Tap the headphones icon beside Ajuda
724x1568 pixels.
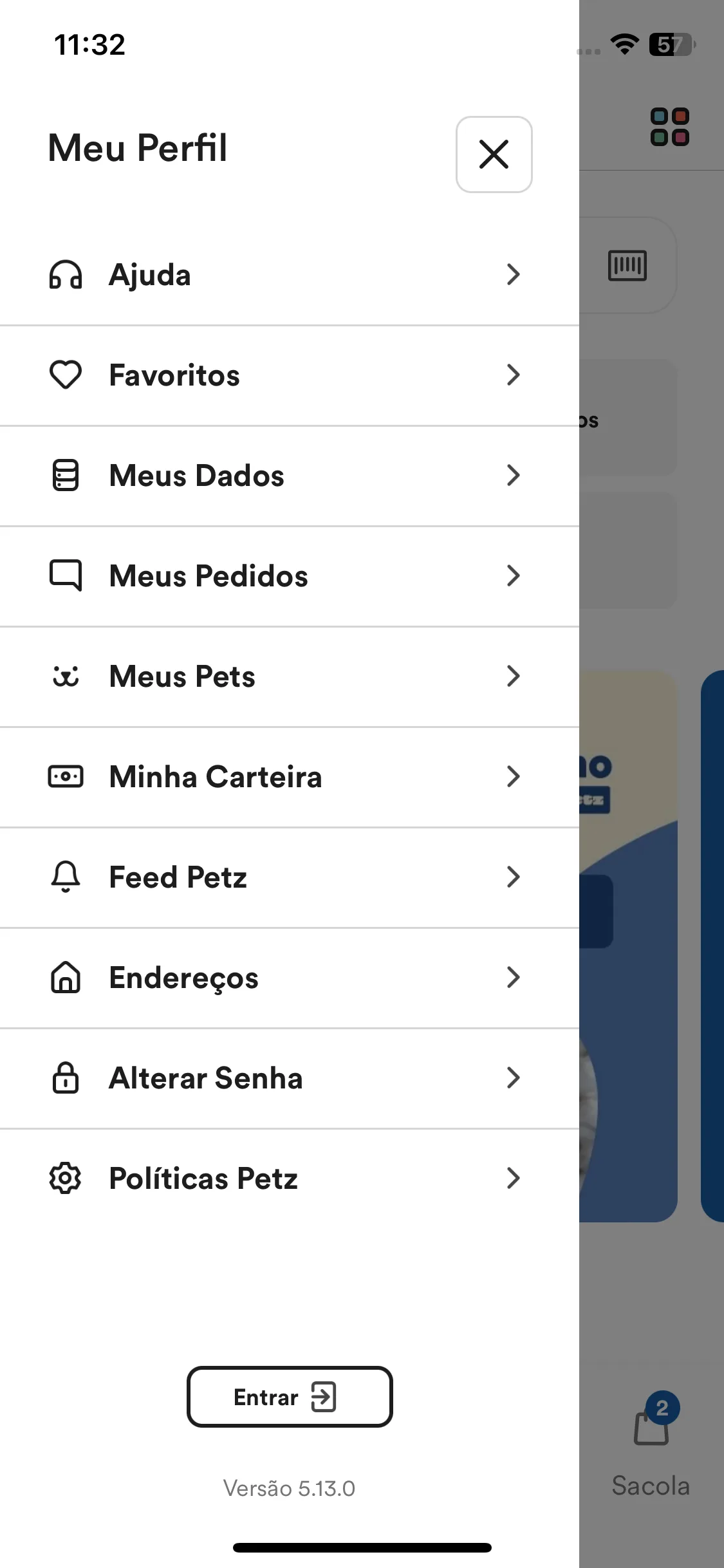click(66, 275)
